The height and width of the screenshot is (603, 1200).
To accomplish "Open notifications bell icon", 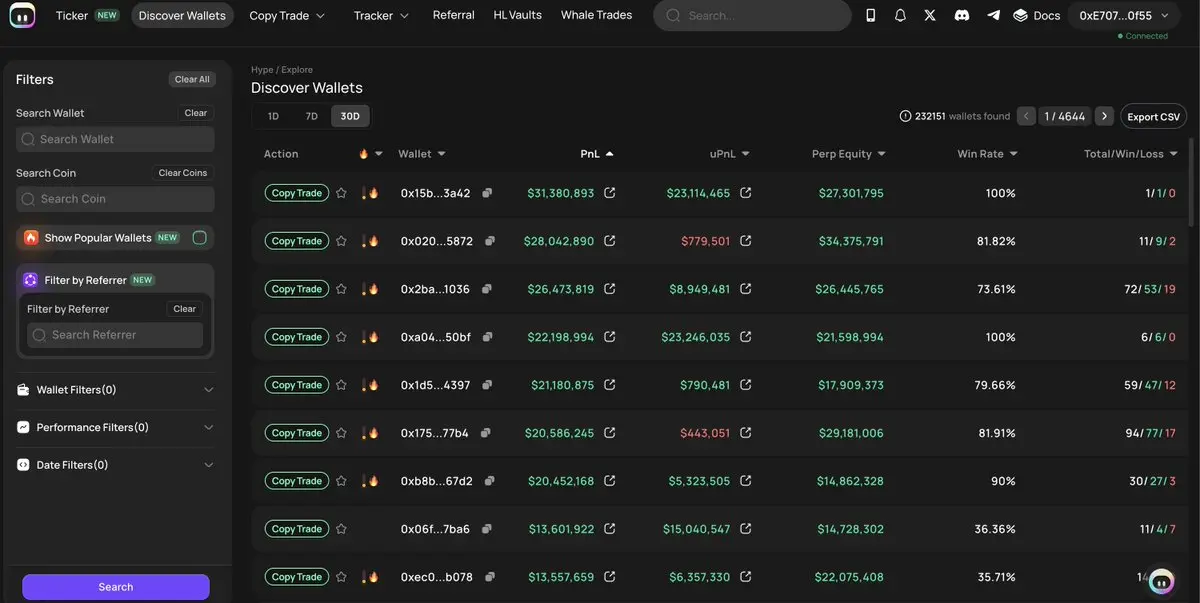I will click(x=900, y=16).
